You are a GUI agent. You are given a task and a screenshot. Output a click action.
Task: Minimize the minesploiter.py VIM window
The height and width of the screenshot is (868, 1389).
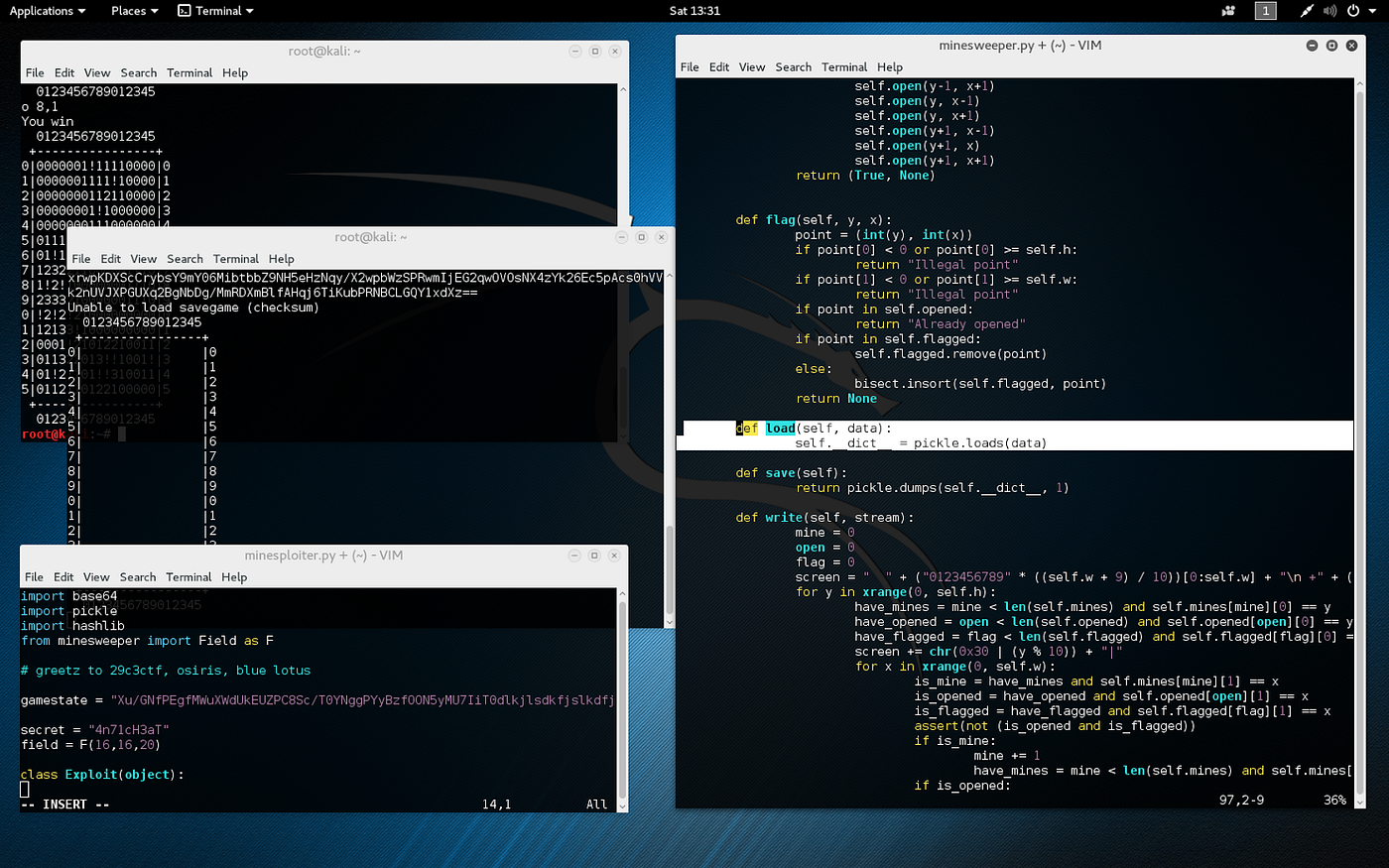click(575, 556)
